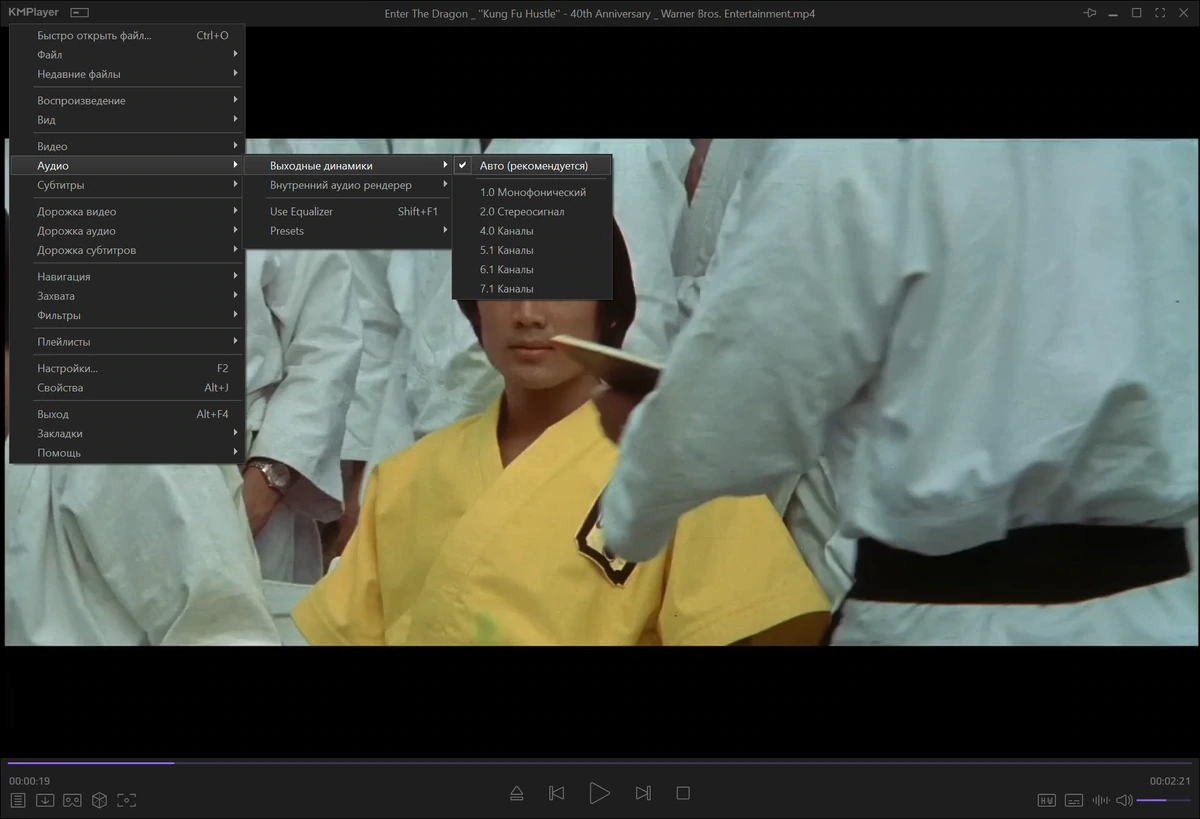The height and width of the screenshot is (819, 1200).
Task: Seek on the video progress bar
Action: coord(600,763)
